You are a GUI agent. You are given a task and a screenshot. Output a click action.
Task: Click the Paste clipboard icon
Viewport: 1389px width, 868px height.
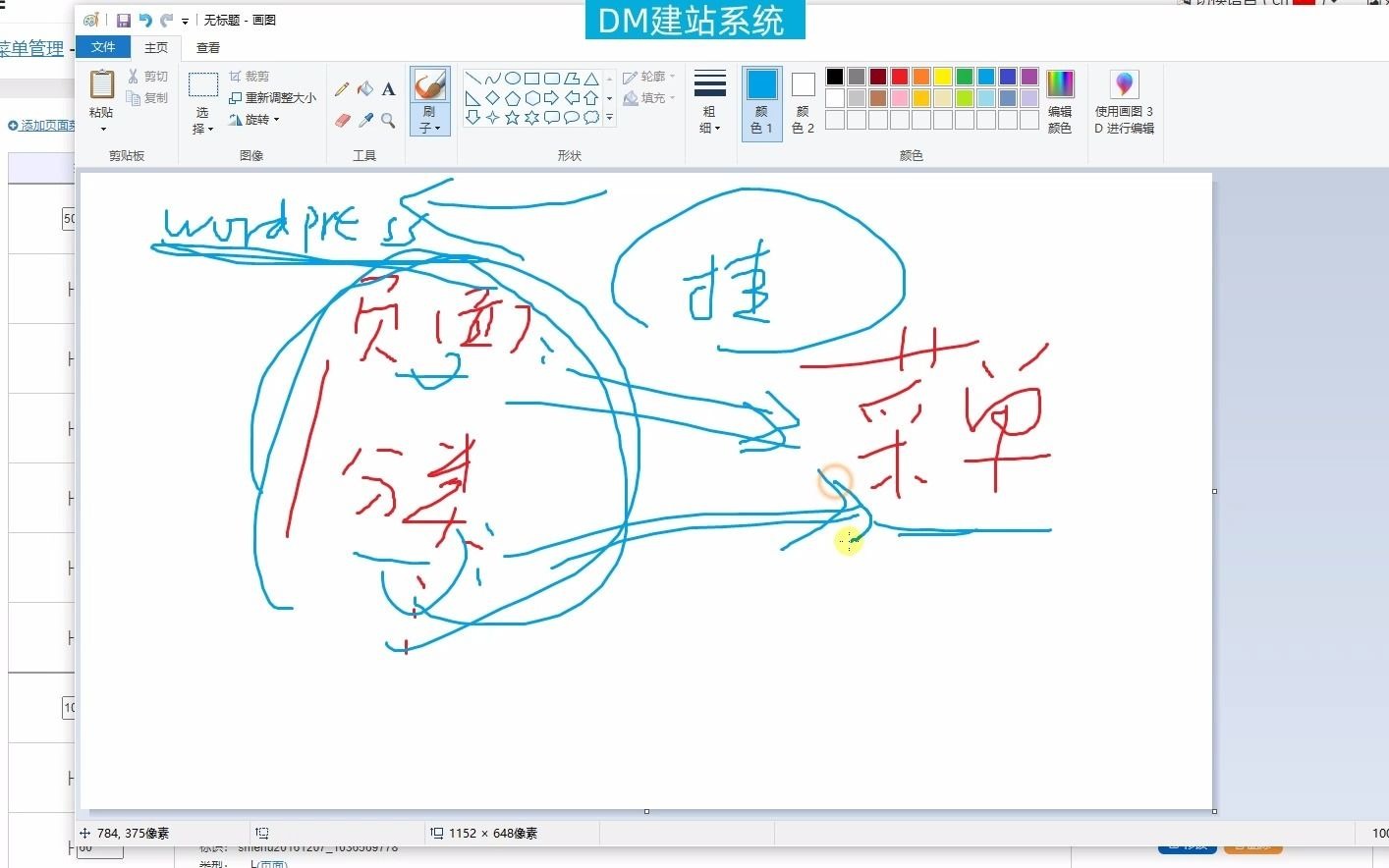pos(101,84)
